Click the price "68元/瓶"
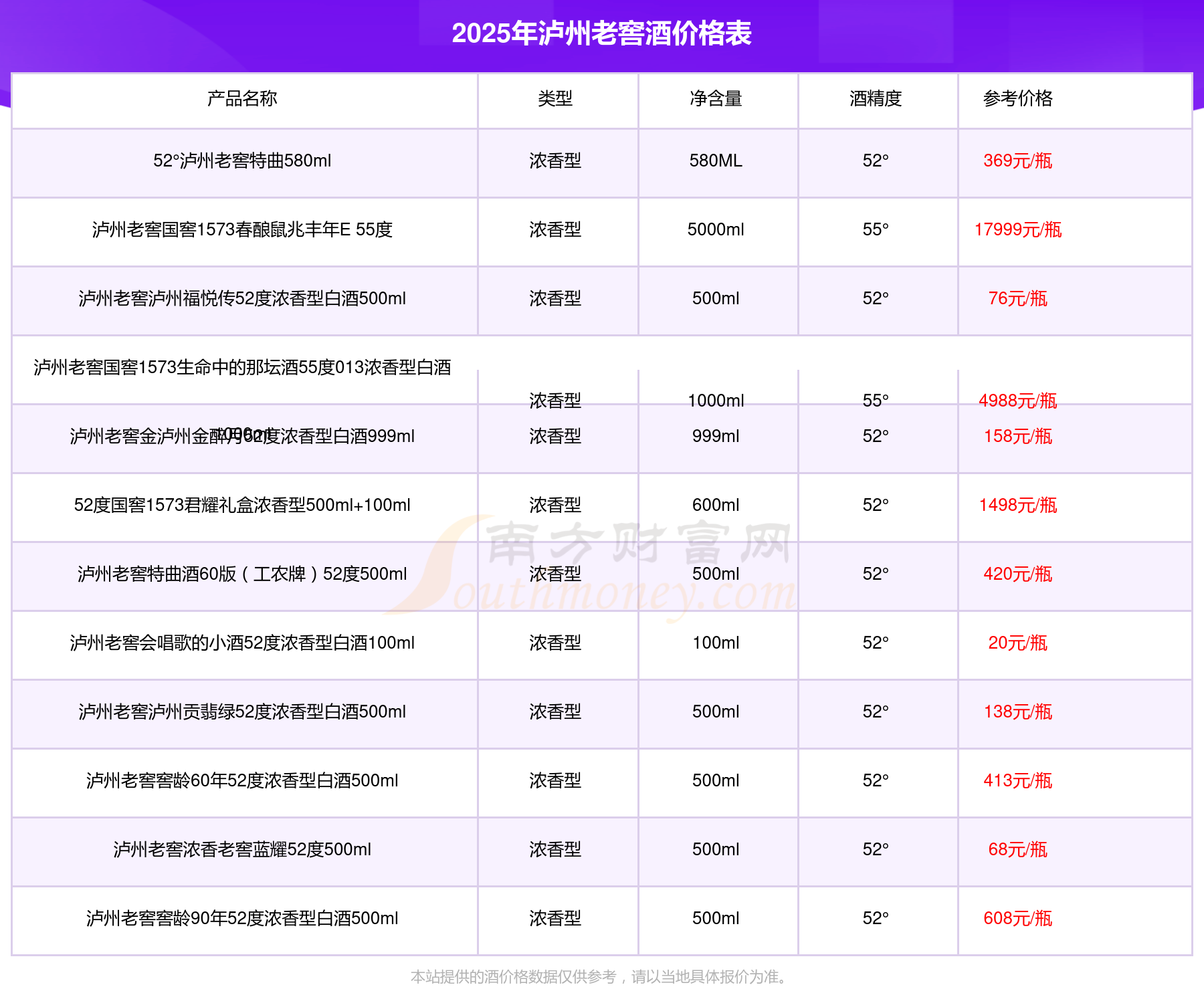This screenshot has height=987, width=1204. 1018,850
